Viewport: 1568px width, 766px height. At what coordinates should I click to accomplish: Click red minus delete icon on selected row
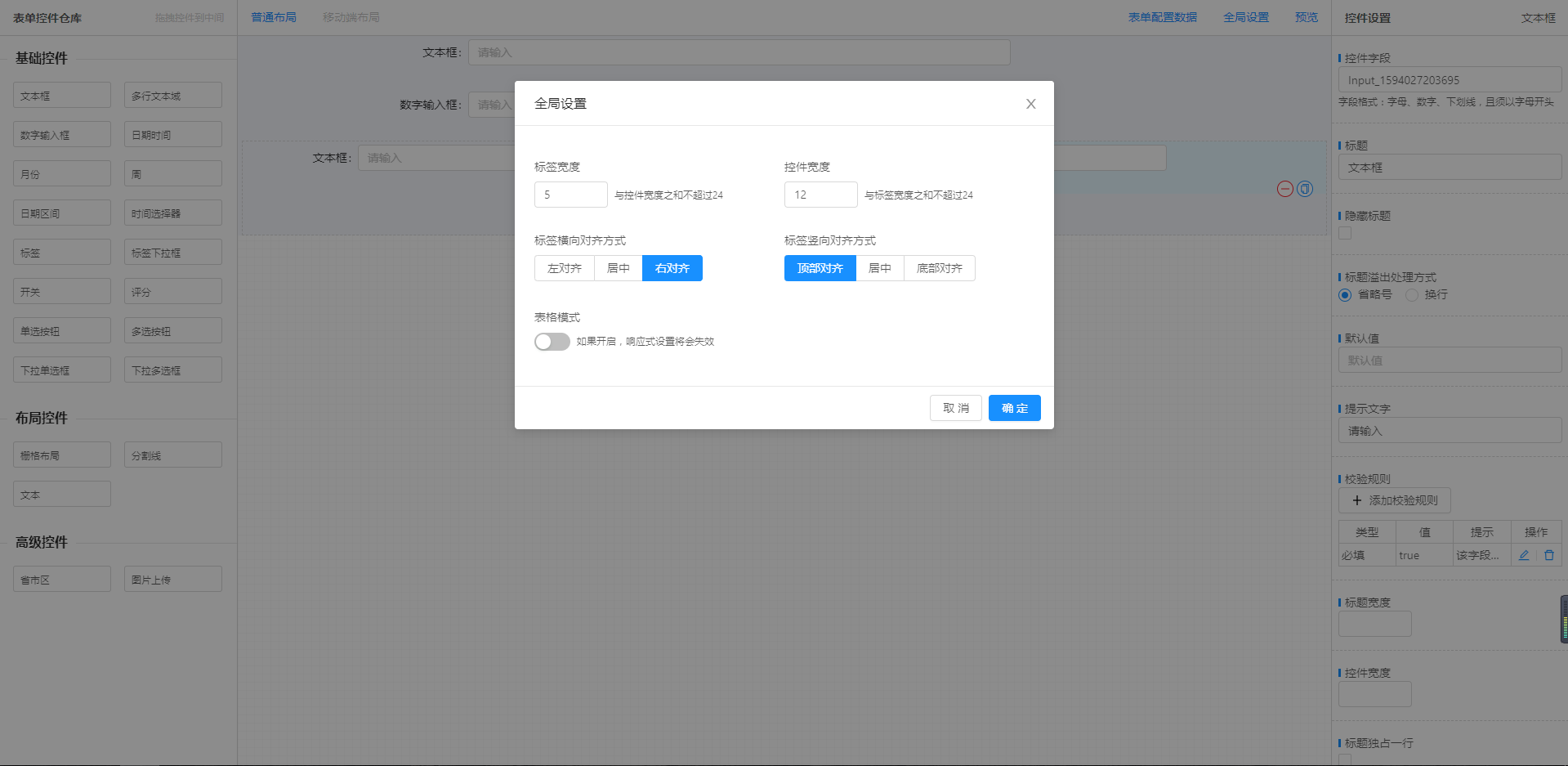pos(1285,189)
